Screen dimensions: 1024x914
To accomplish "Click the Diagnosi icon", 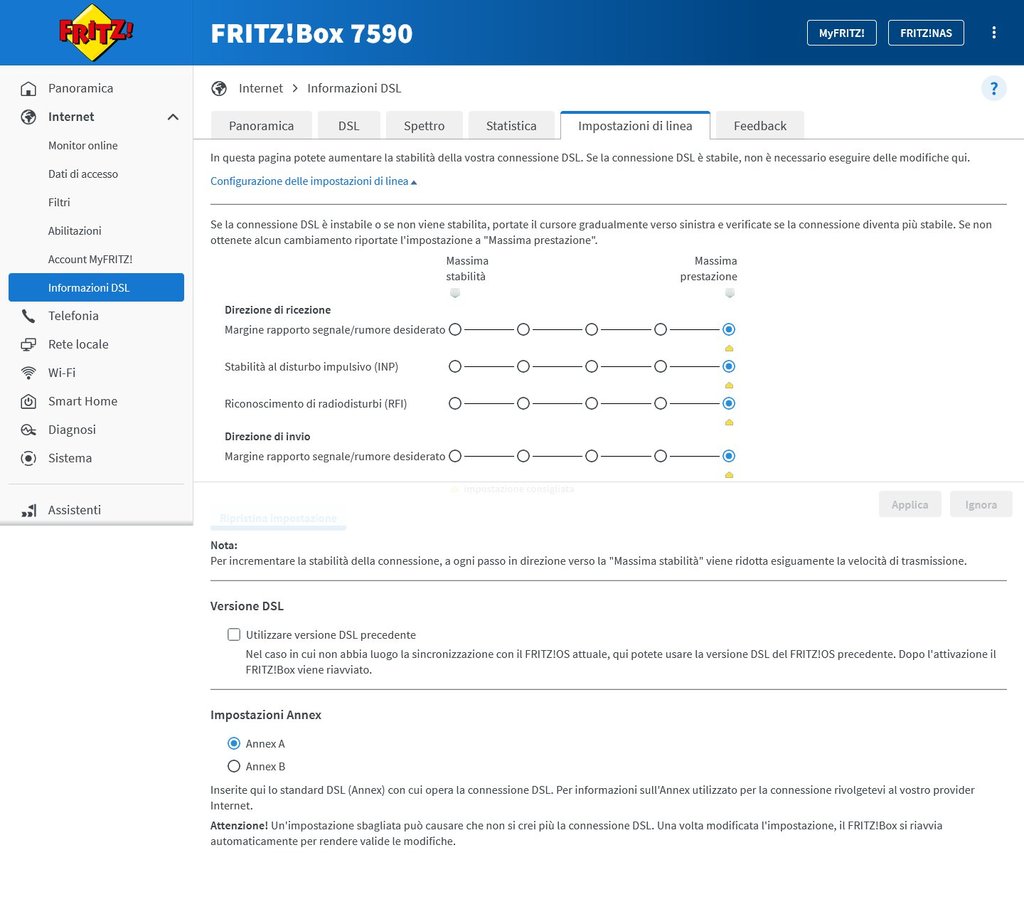I will [x=28, y=430].
